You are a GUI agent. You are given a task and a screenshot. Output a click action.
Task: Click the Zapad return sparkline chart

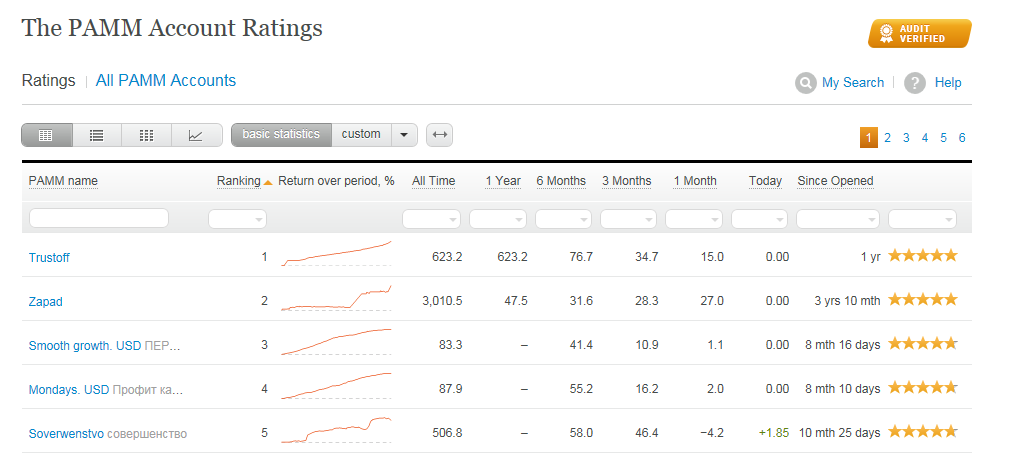coord(336,299)
